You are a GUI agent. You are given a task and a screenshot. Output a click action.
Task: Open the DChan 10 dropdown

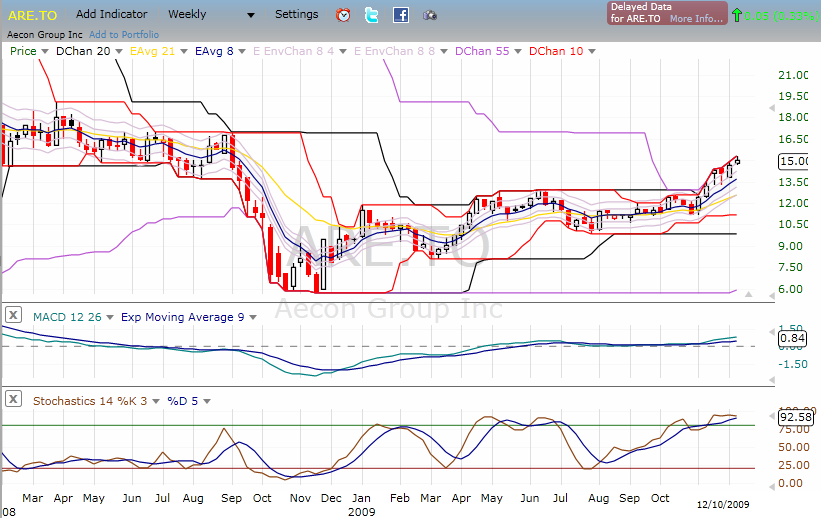(592, 51)
